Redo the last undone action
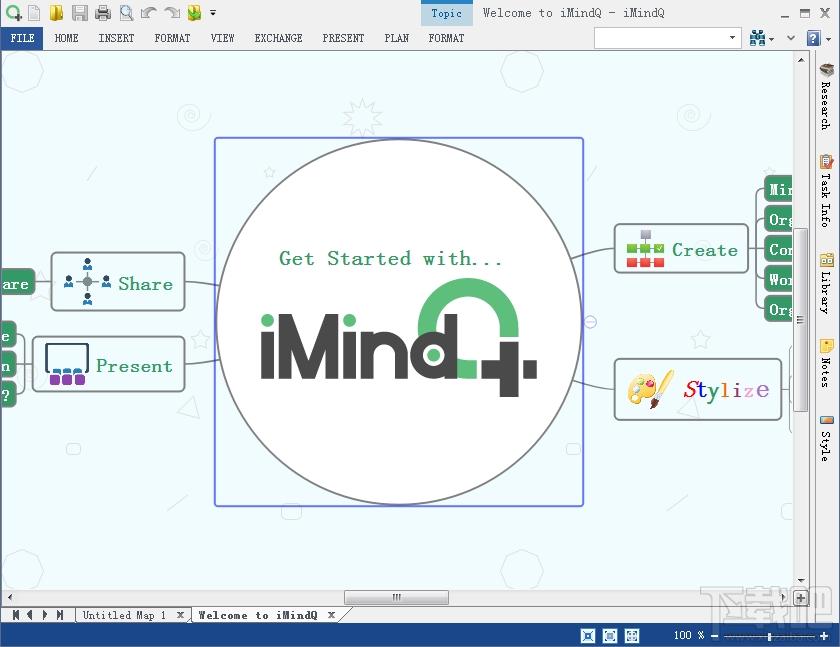The height and width of the screenshot is (647, 840). (x=172, y=12)
